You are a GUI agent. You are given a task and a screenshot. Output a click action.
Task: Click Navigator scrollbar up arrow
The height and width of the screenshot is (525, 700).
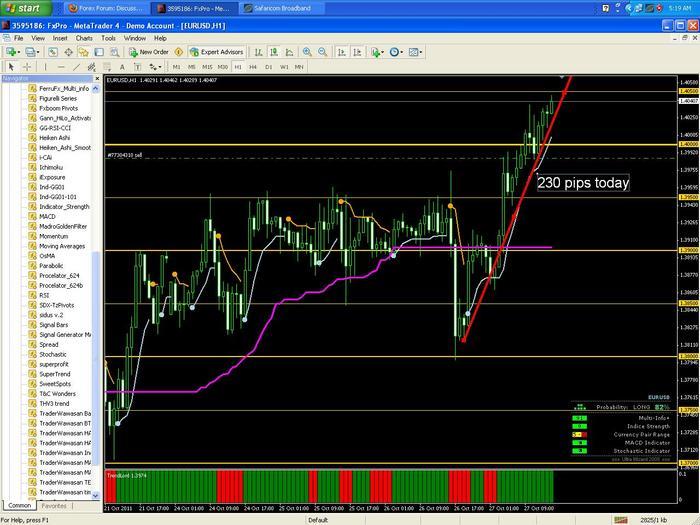click(x=96, y=89)
